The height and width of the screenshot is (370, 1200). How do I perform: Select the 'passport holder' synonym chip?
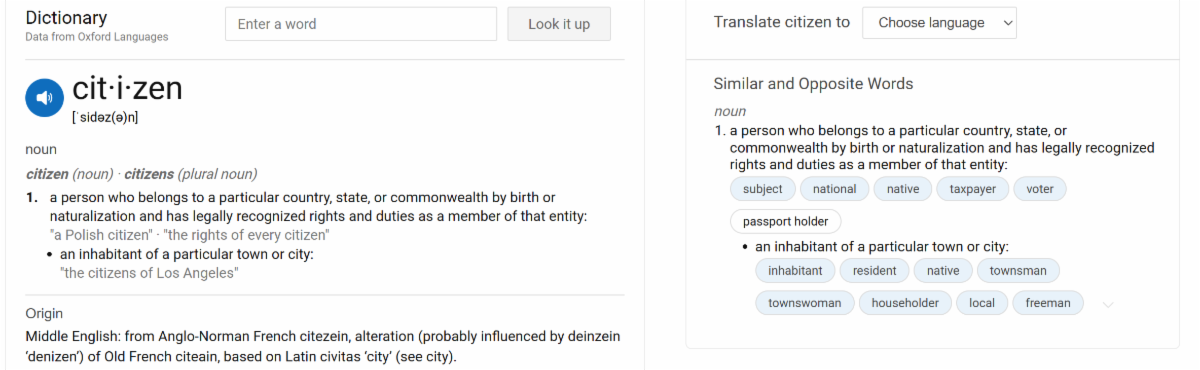(x=786, y=222)
